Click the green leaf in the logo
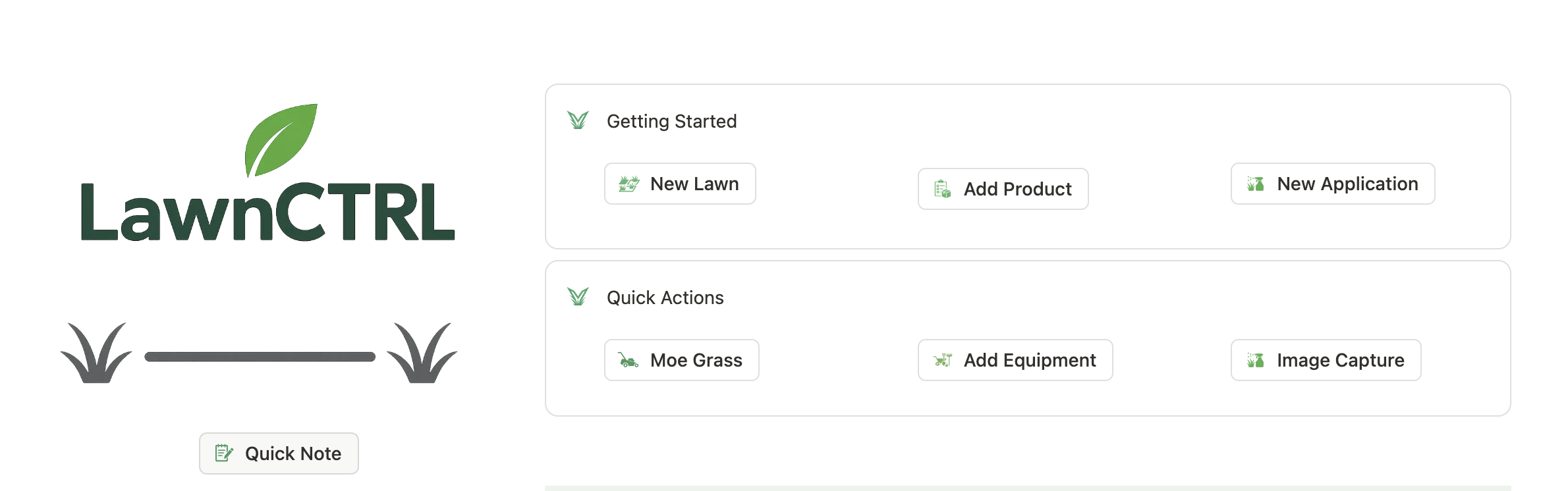 pos(281,138)
